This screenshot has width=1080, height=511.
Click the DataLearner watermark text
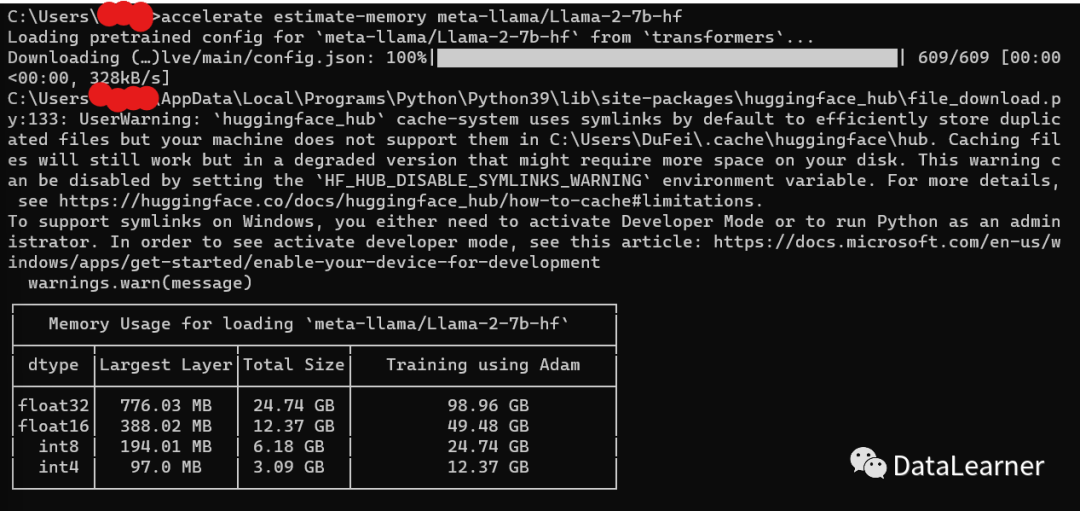pyautogui.click(x=968, y=466)
